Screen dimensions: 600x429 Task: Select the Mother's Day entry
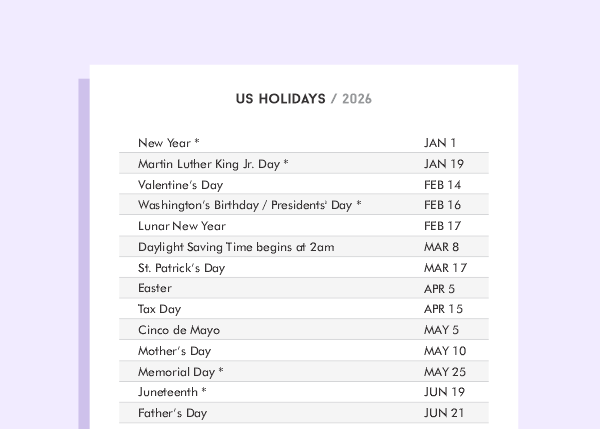[175, 351]
